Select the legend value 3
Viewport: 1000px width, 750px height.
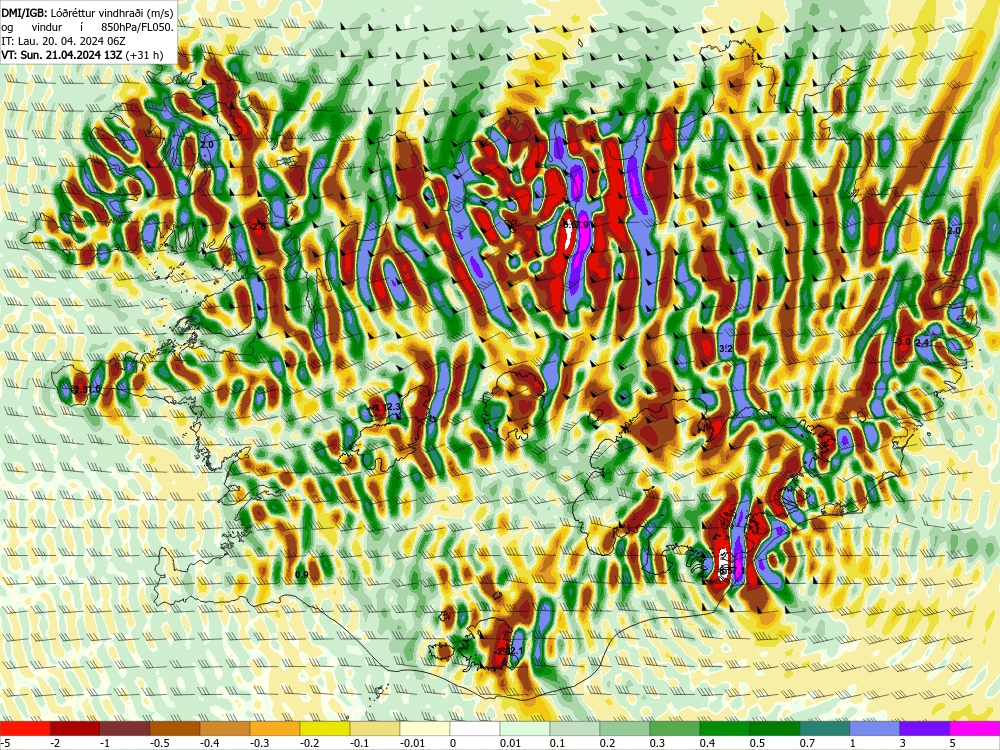pyautogui.click(x=903, y=743)
